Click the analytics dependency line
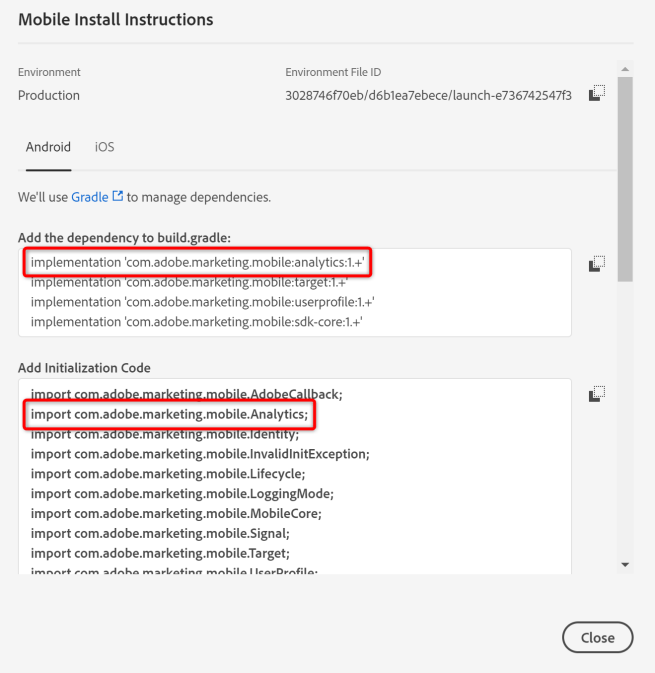The image size is (655, 673). [197, 262]
